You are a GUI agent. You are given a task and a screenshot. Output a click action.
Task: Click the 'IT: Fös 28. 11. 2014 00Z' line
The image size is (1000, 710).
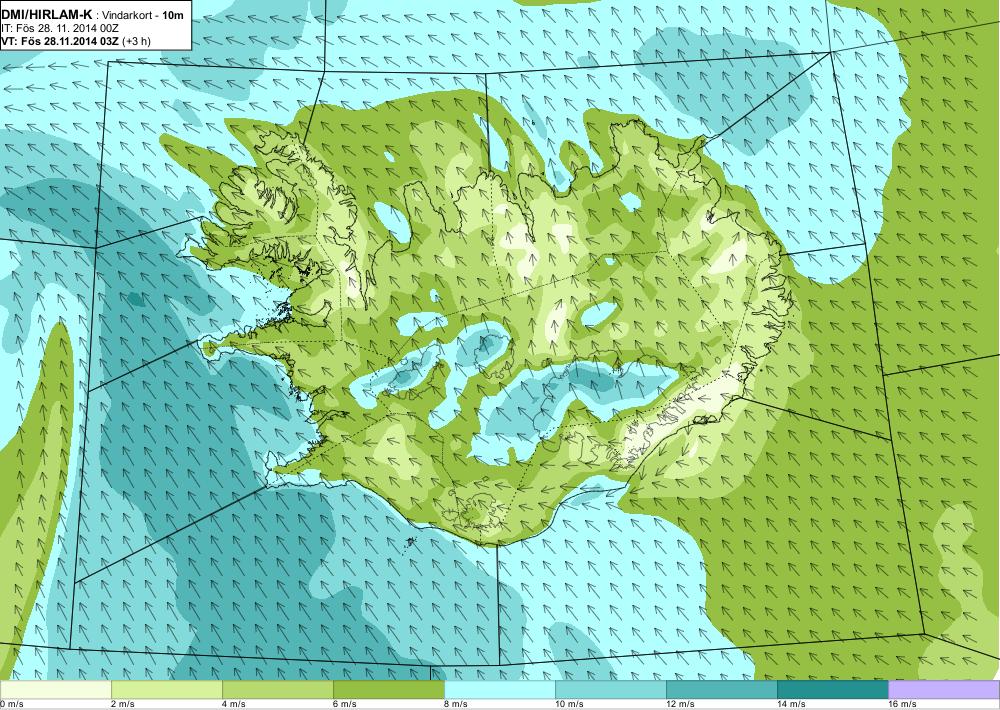(61, 29)
